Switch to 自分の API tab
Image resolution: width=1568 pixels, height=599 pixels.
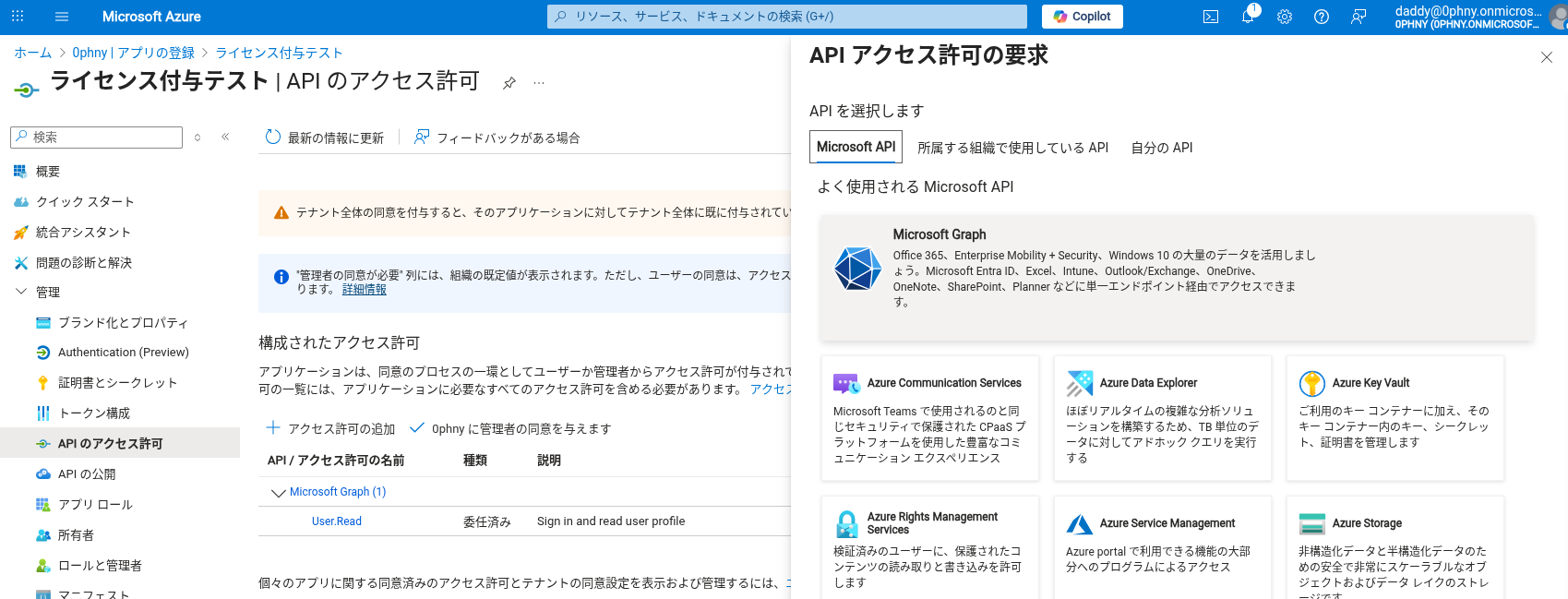(x=1162, y=148)
